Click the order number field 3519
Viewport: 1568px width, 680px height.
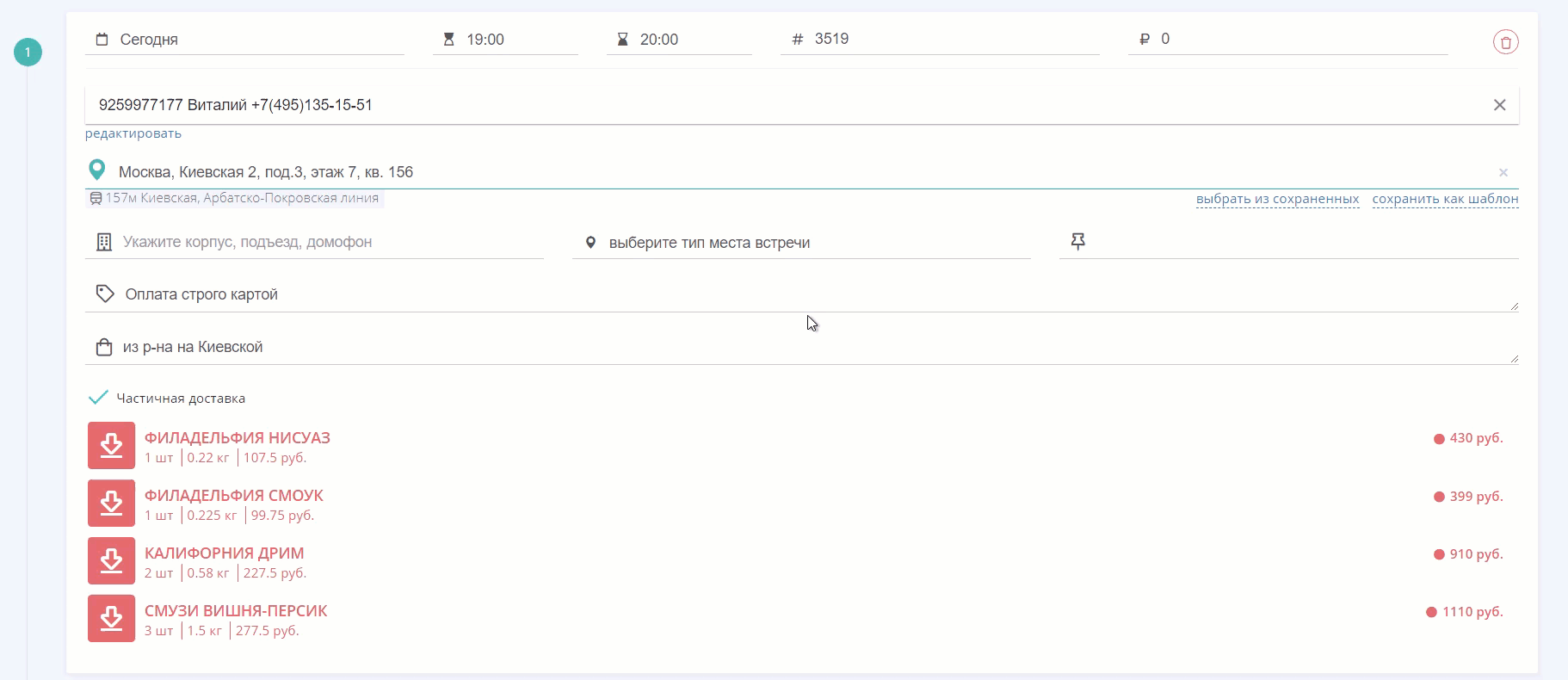(x=940, y=39)
